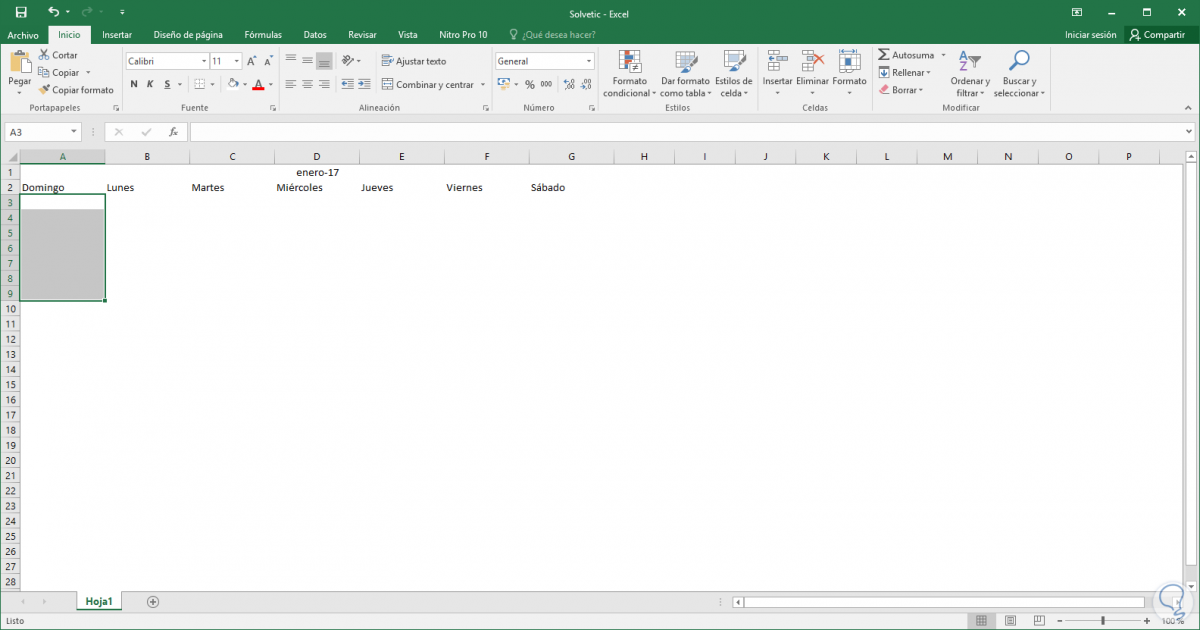Align text to bottom of cell
Image resolution: width=1200 pixels, height=630 pixels.
tap(324, 61)
